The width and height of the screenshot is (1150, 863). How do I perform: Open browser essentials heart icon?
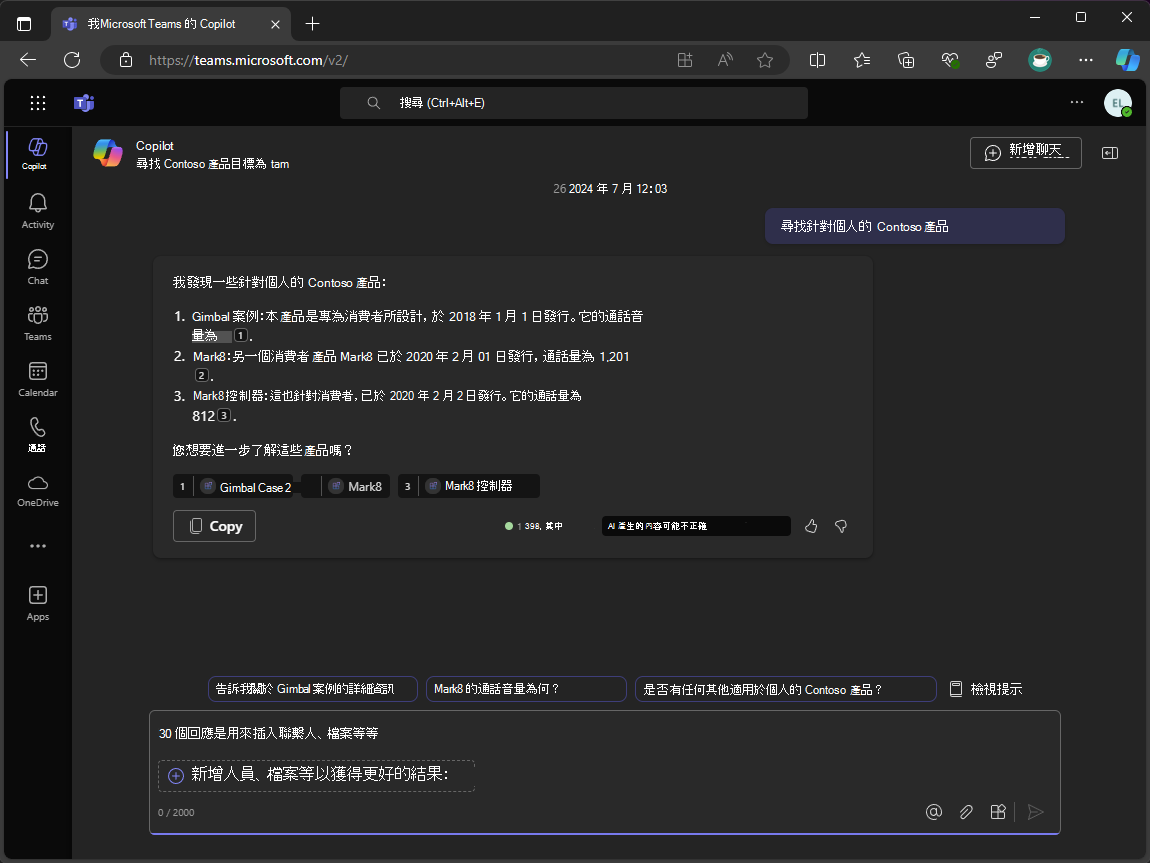(x=951, y=60)
